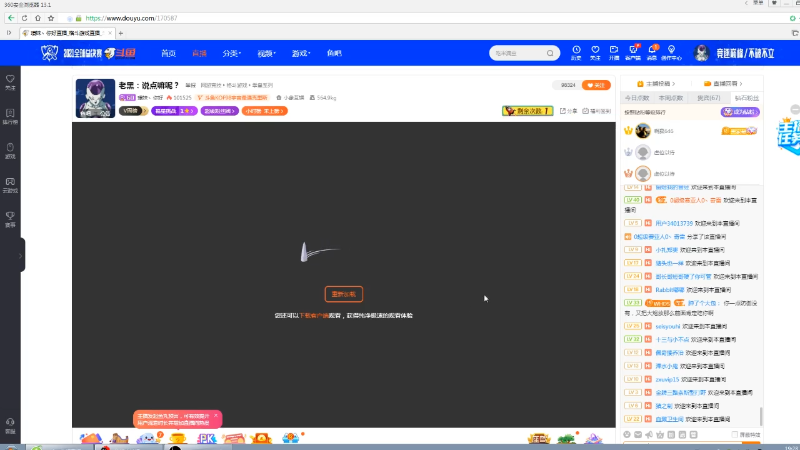Open left sidebar customer service headset icon

click(x=10, y=426)
